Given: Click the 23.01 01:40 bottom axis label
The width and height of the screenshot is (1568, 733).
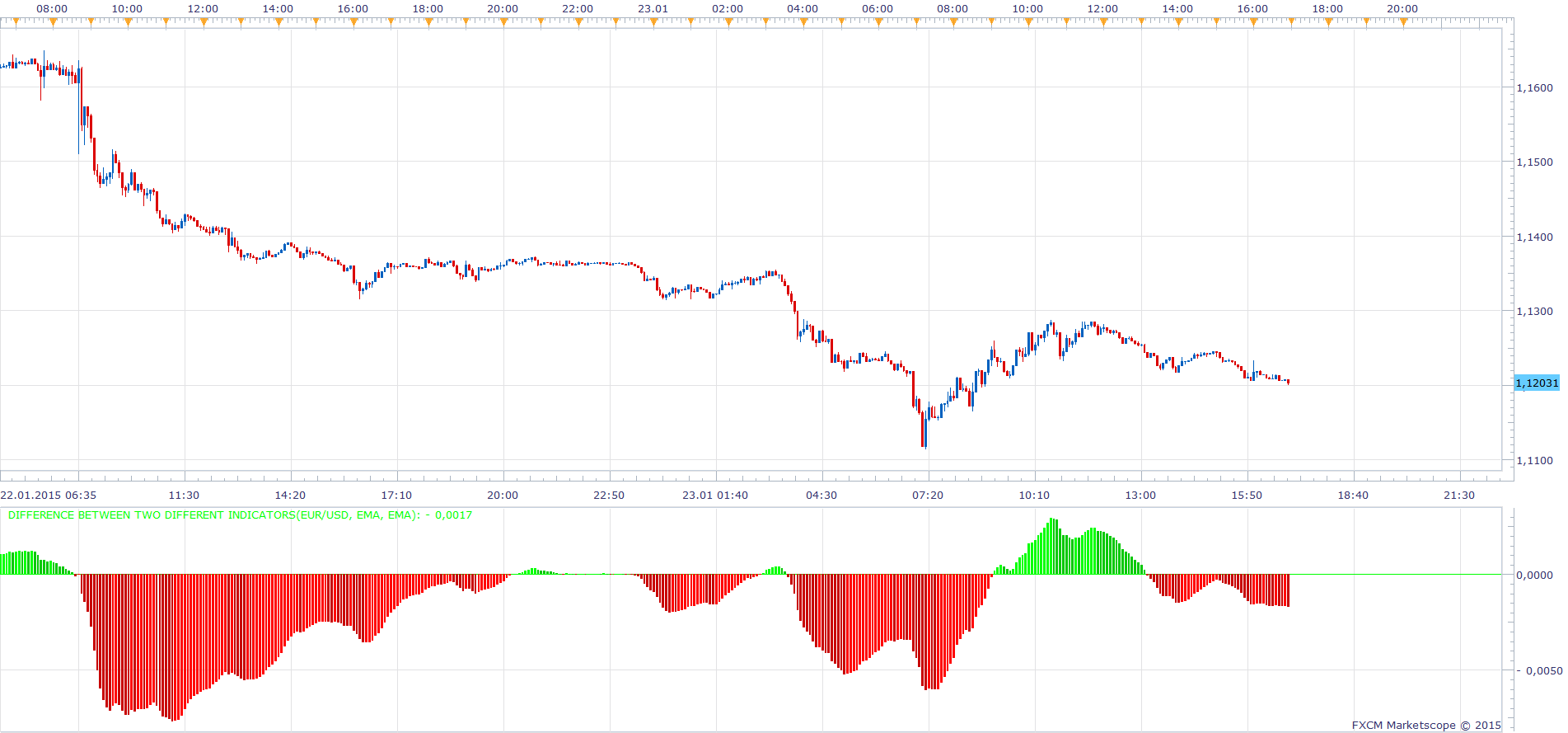Looking at the screenshot, I should (715, 496).
